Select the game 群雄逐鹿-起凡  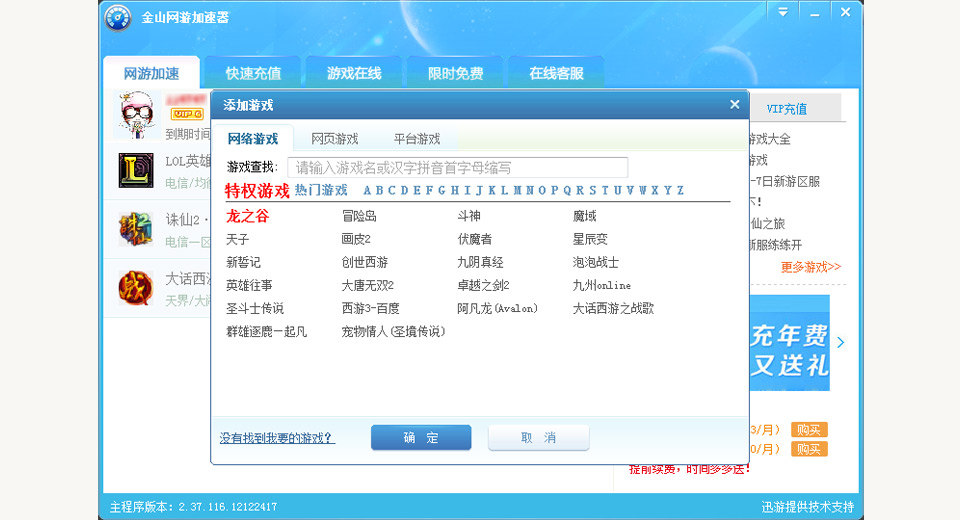click(x=266, y=332)
